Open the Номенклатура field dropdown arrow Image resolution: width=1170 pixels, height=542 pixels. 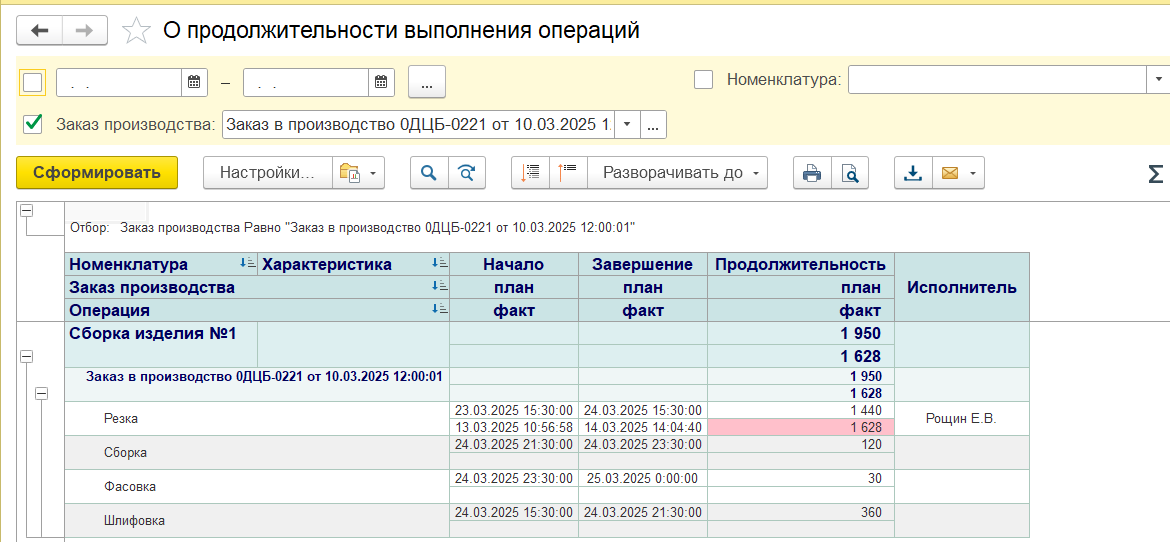[1159, 79]
